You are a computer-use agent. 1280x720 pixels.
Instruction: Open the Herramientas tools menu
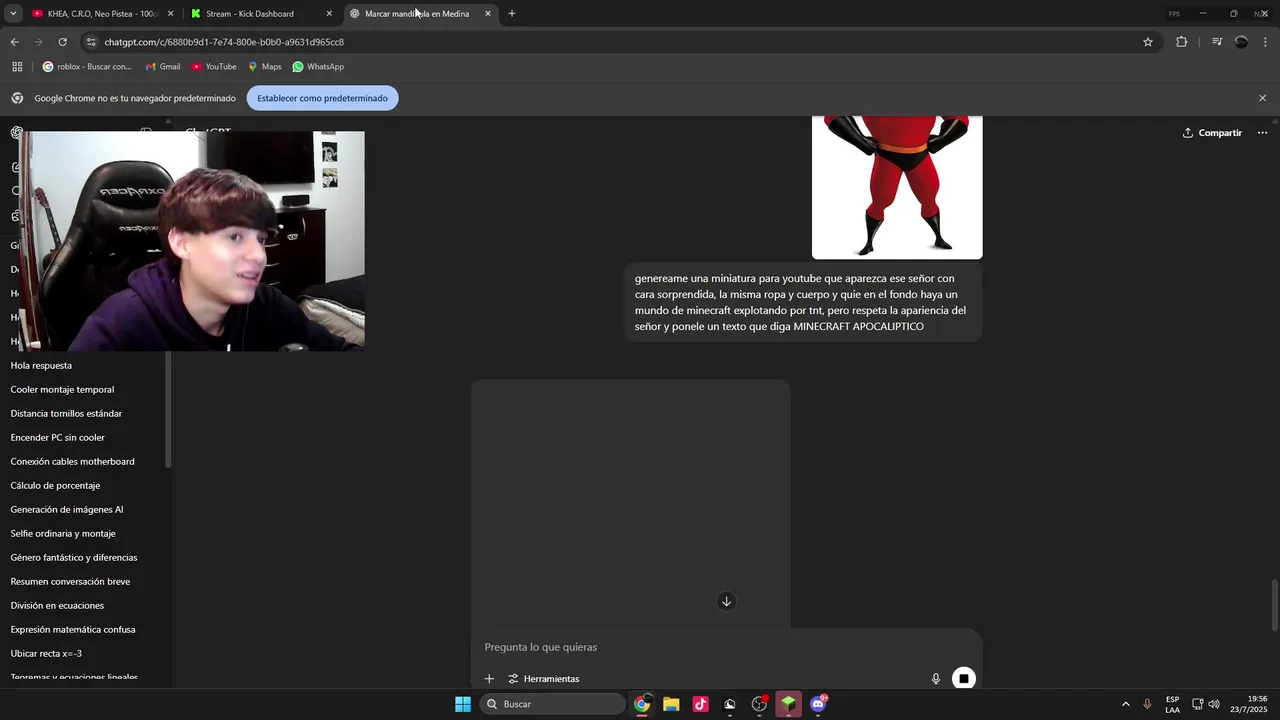click(x=543, y=678)
